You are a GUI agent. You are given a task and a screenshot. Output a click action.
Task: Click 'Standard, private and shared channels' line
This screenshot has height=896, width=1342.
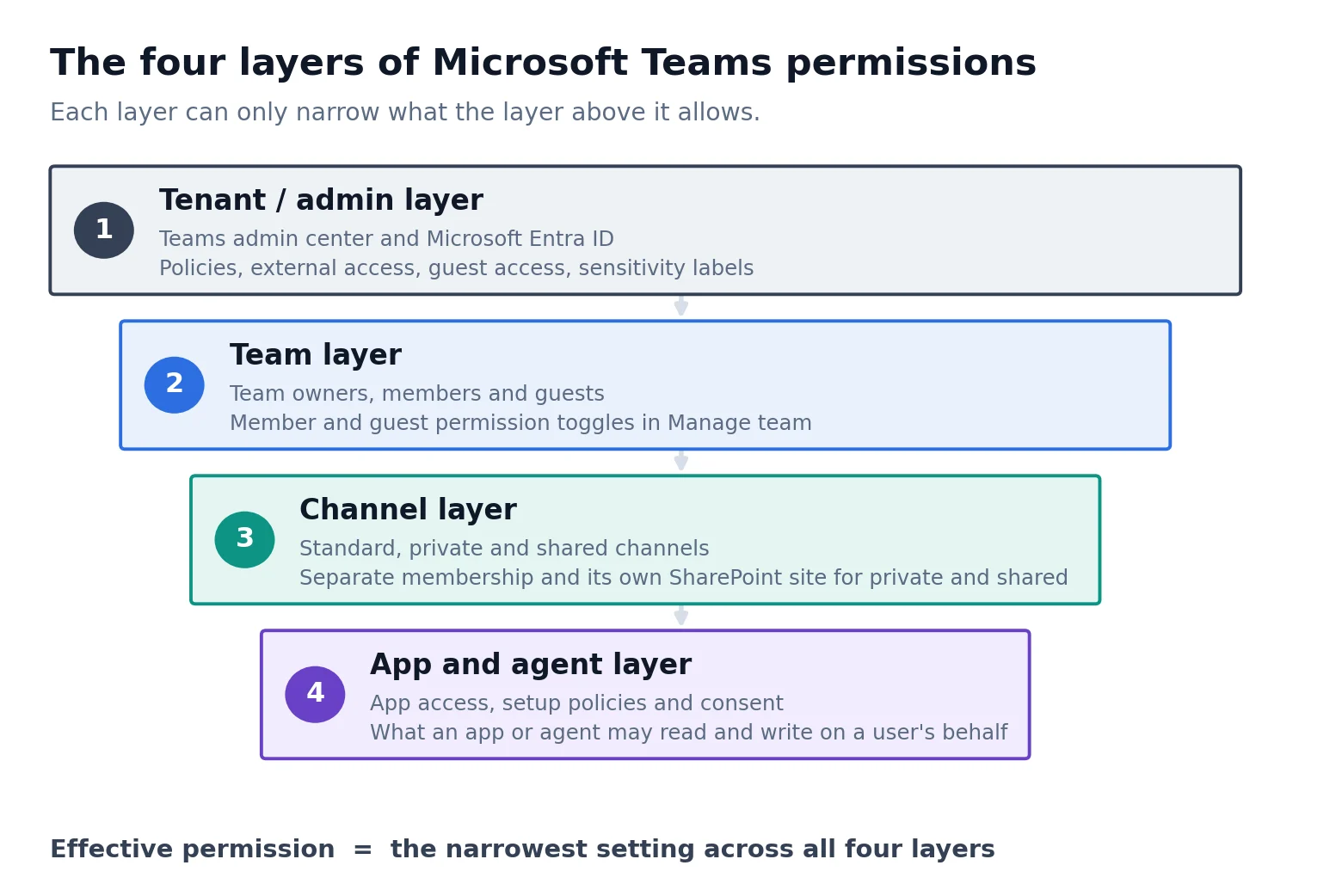point(504,549)
